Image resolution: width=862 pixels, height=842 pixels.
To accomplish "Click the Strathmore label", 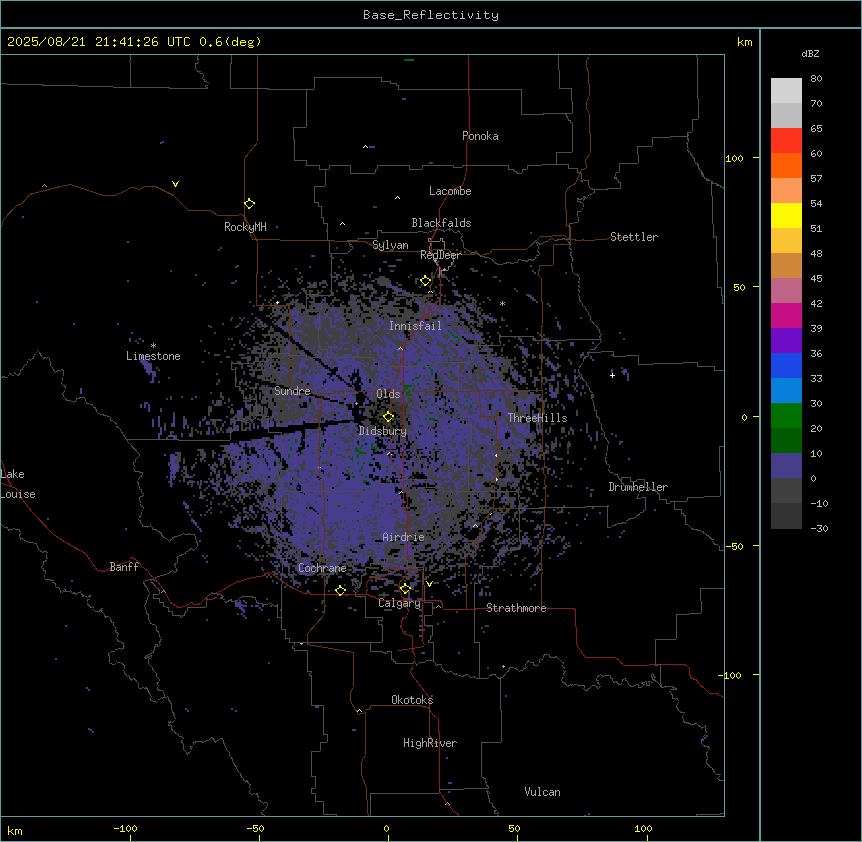I will pos(516,608).
